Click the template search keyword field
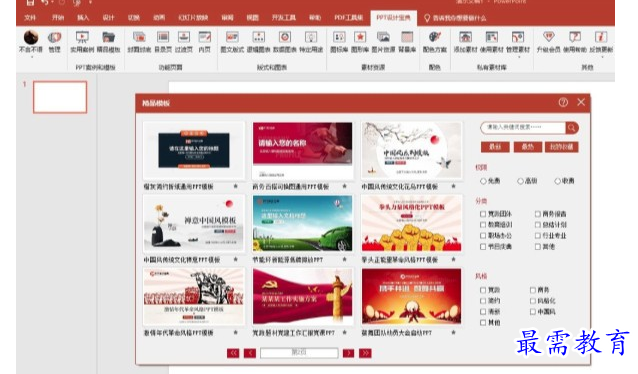This screenshot has width=638, height=374. click(523, 128)
